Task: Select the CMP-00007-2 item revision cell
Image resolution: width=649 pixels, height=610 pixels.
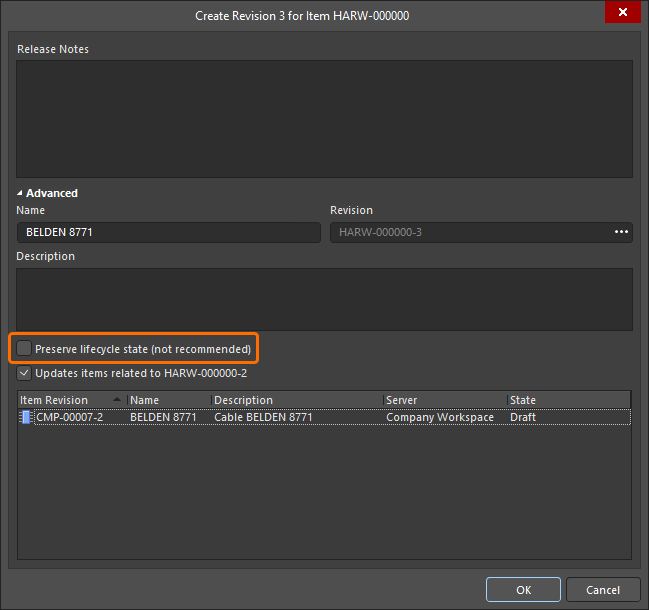Action: point(70,417)
